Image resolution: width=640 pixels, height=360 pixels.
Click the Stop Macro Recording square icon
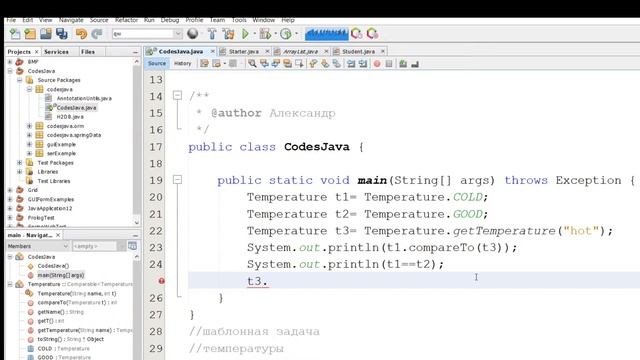(389, 64)
